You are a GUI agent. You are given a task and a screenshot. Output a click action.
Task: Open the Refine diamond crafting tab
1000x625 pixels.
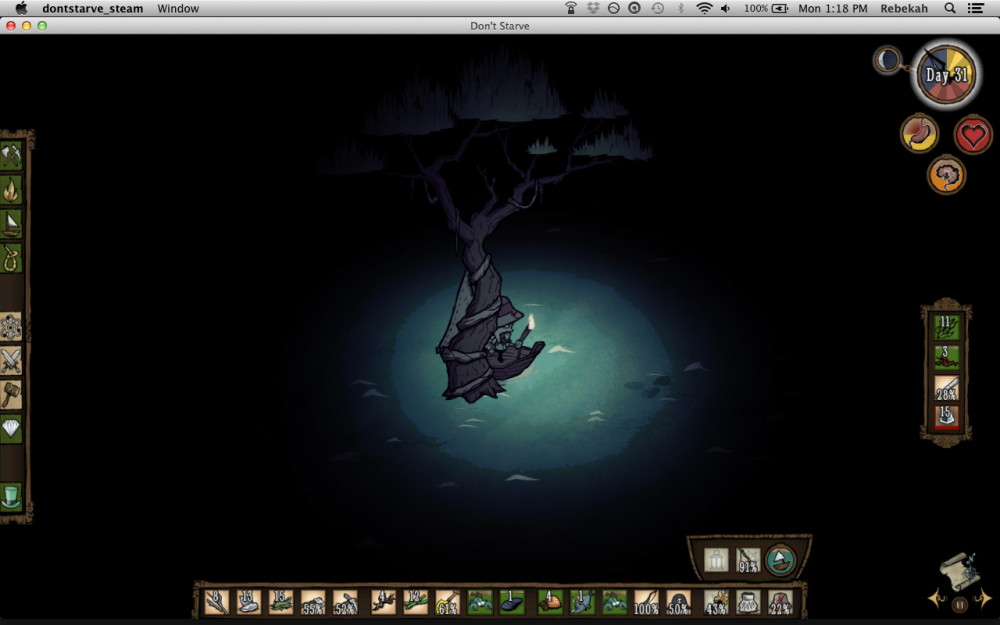11,429
